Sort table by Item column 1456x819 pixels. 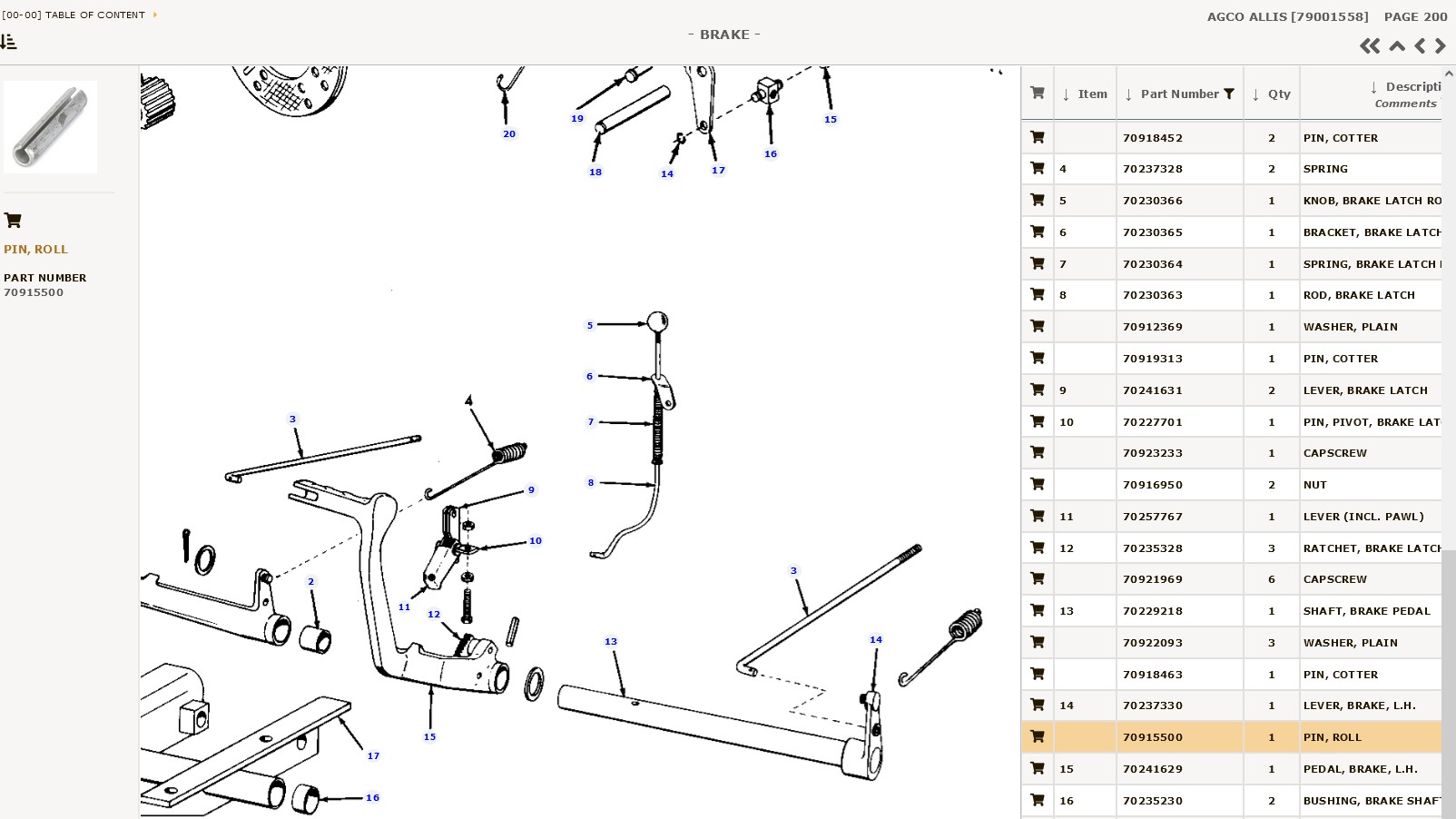pos(1085,94)
